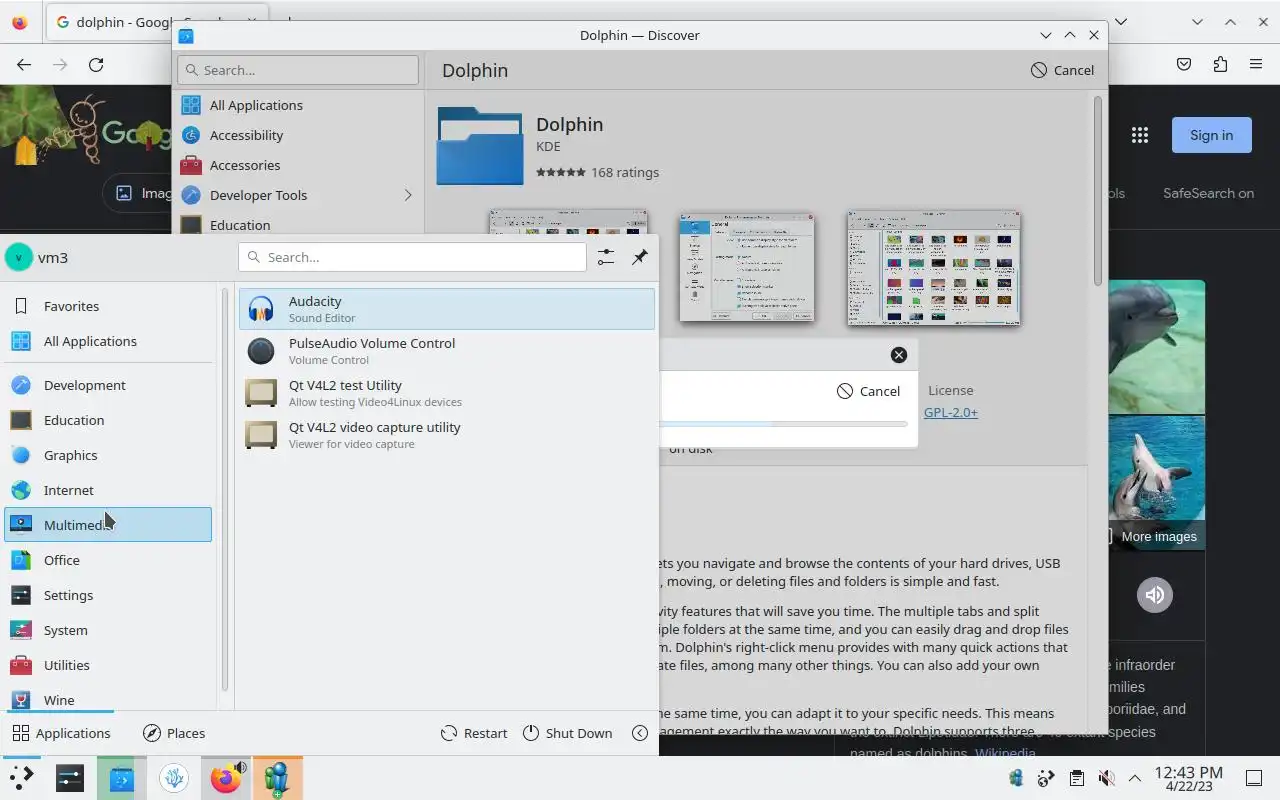Open the GPL-2.0+ license link
Screen dimensions: 1280x800
click(x=951, y=412)
